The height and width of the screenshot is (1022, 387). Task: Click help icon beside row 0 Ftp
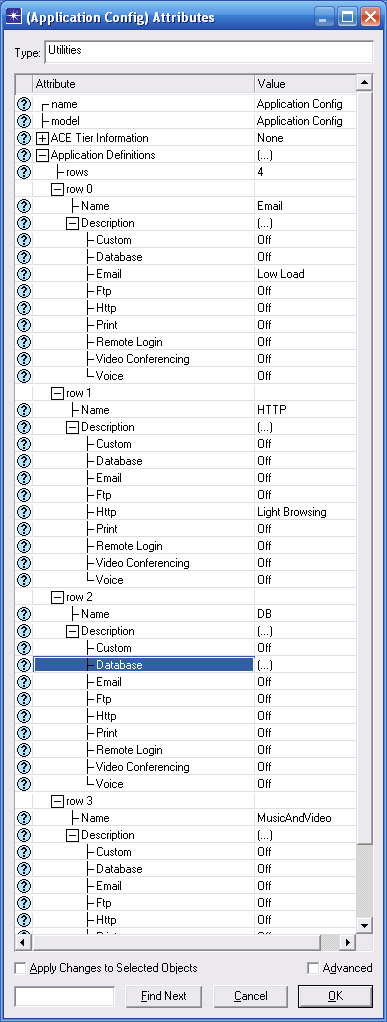point(23,291)
